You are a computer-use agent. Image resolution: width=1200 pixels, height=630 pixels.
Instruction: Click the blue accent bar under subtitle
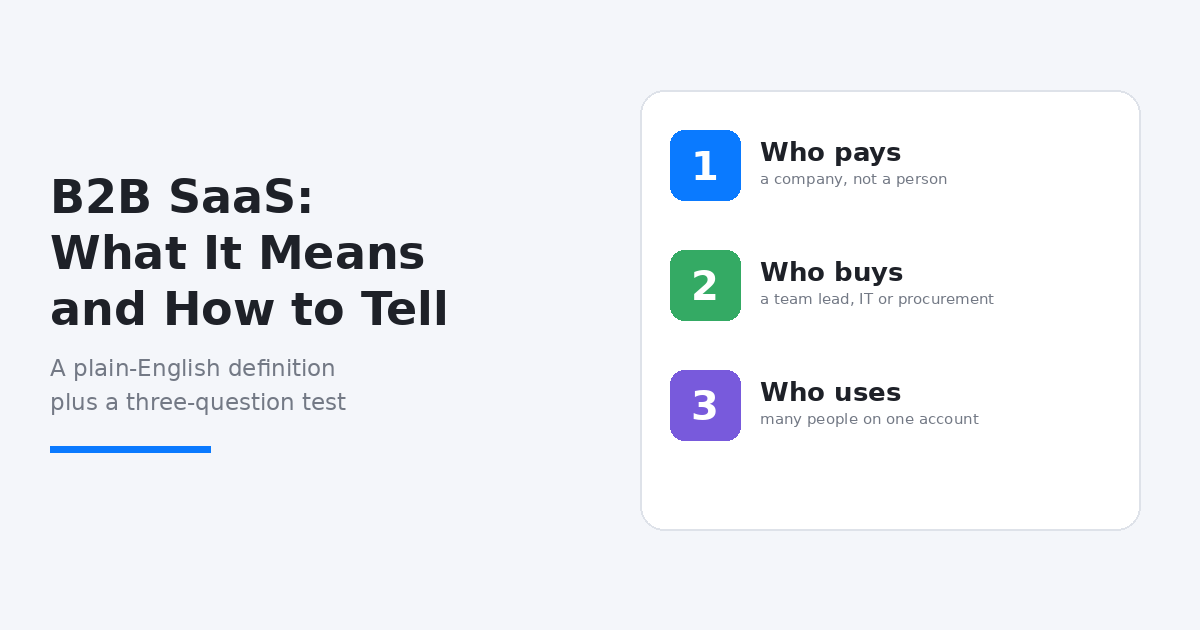click(x=130, y=450)
